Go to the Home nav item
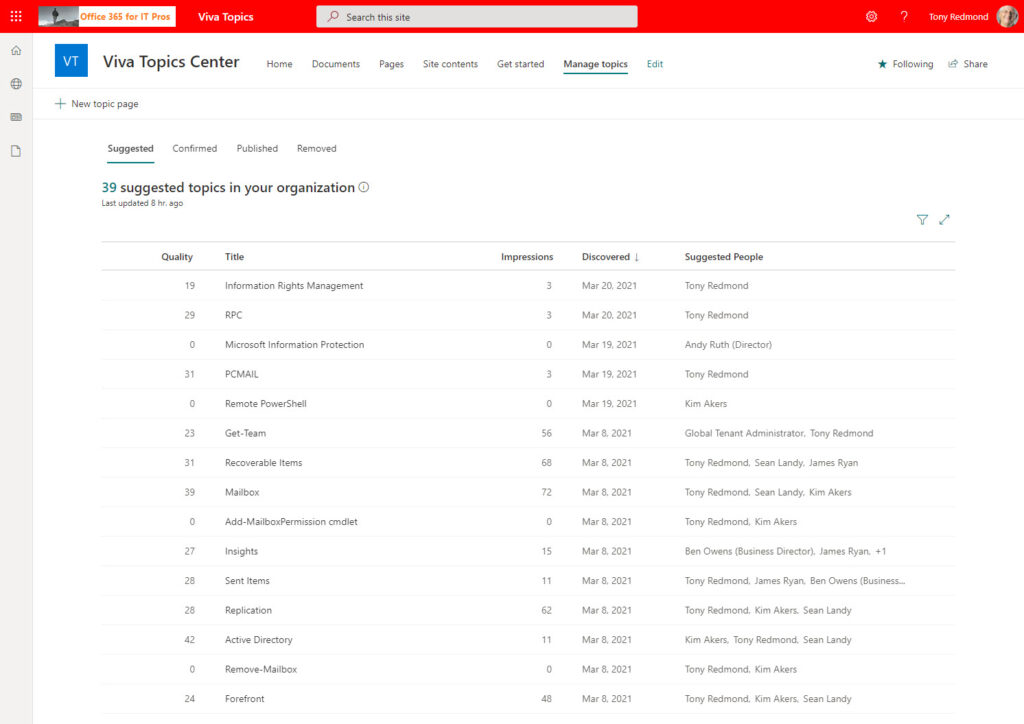This screenshot has height=724, width=1024. 280,64
